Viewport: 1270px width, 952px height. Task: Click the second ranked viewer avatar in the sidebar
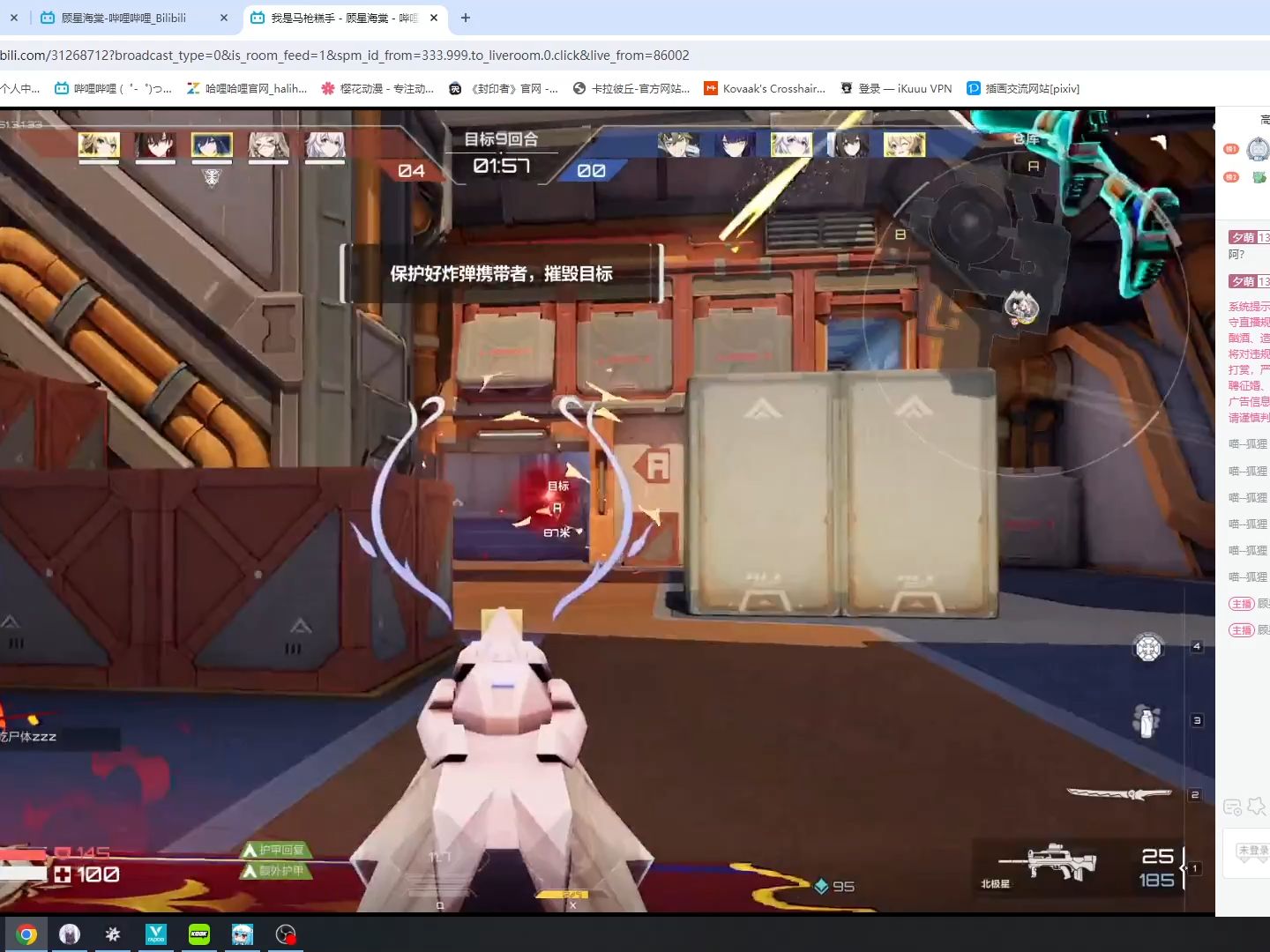coord(1259,177)
